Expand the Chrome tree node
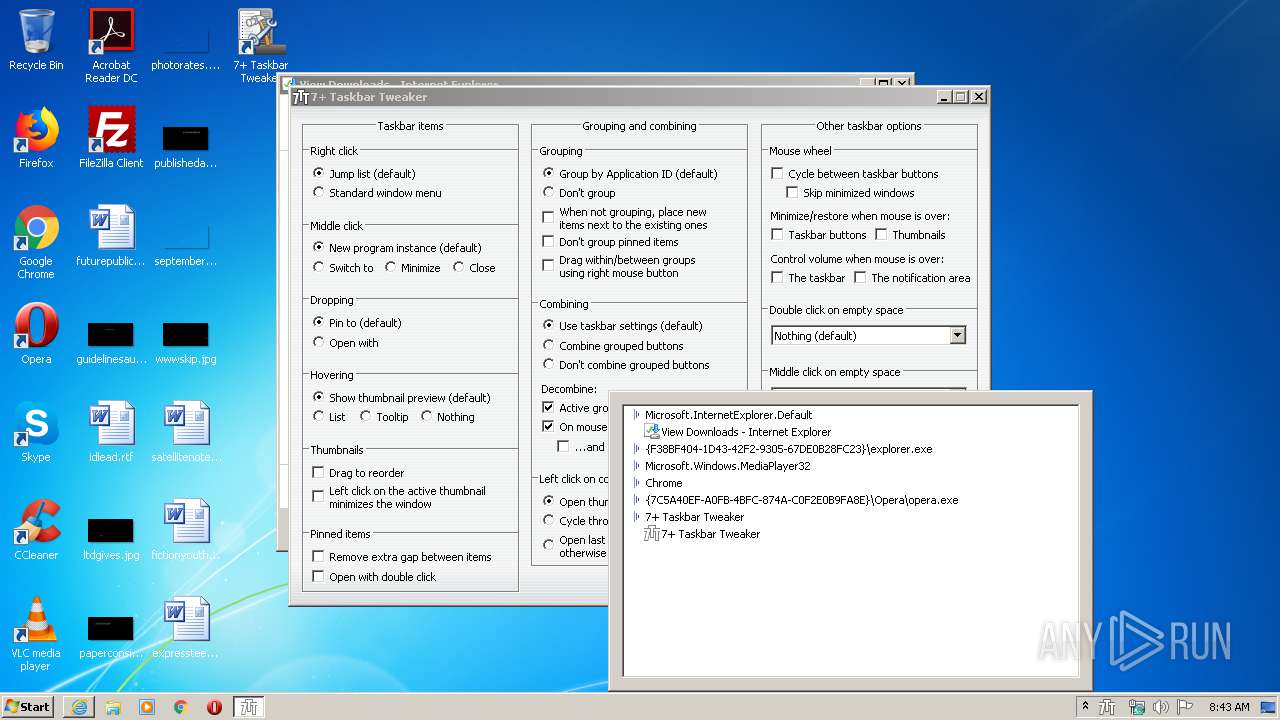The width and height of the screenshot is (1280, 720). [636, 483]
